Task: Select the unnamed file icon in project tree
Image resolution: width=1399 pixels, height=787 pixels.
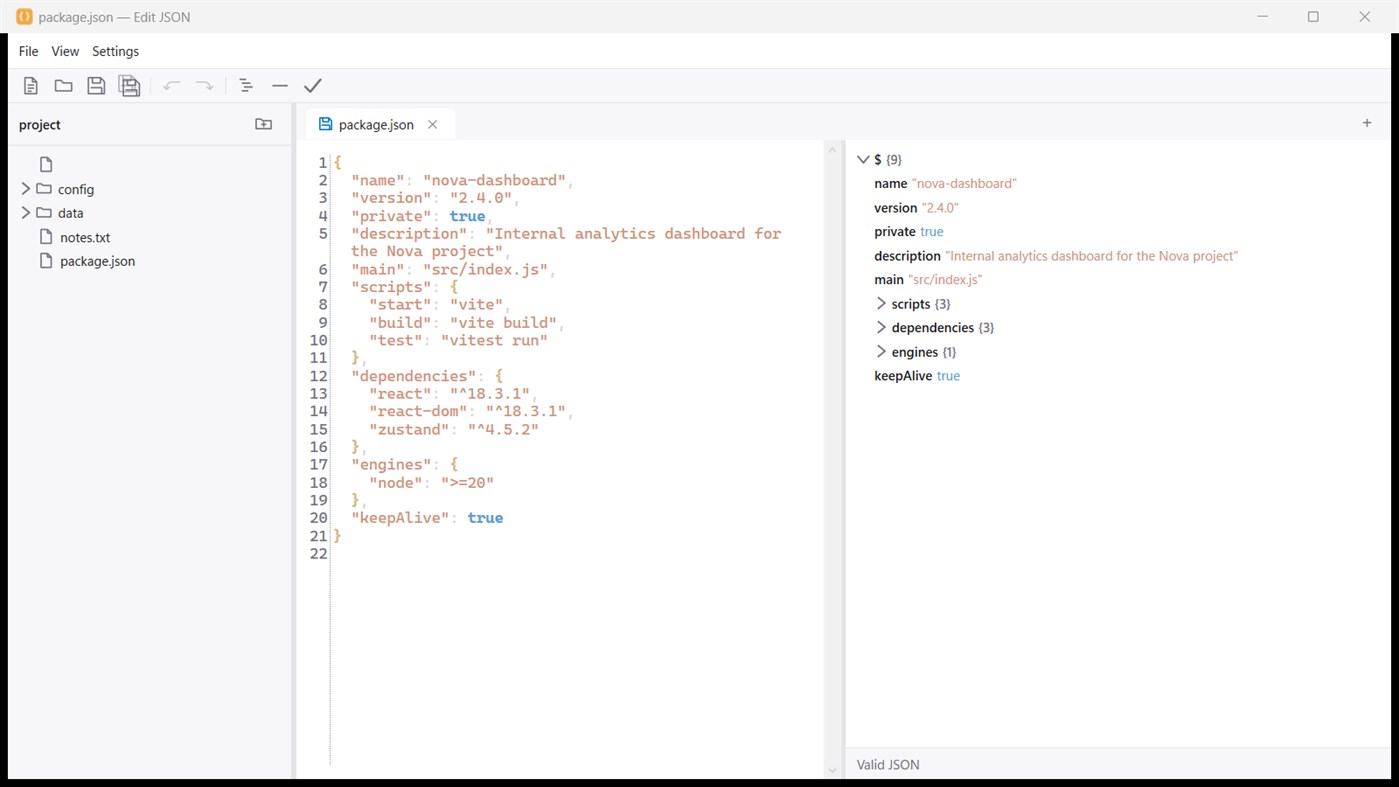Action: [46, 164]
